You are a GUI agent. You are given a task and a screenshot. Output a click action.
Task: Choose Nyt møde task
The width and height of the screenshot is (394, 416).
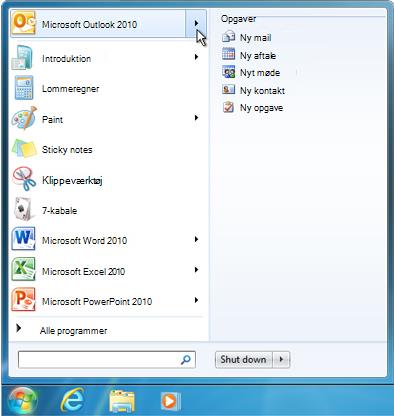260,73
